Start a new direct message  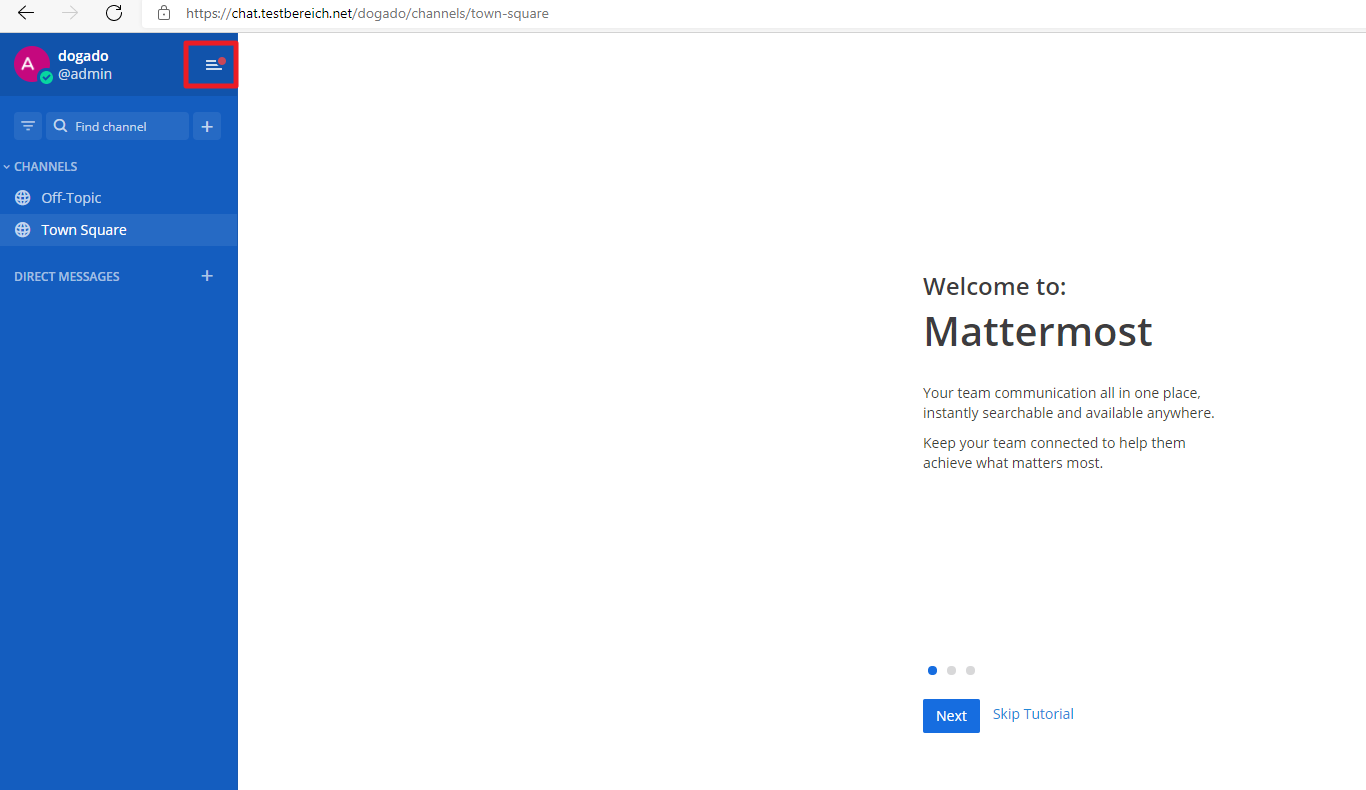pos(207,276)
